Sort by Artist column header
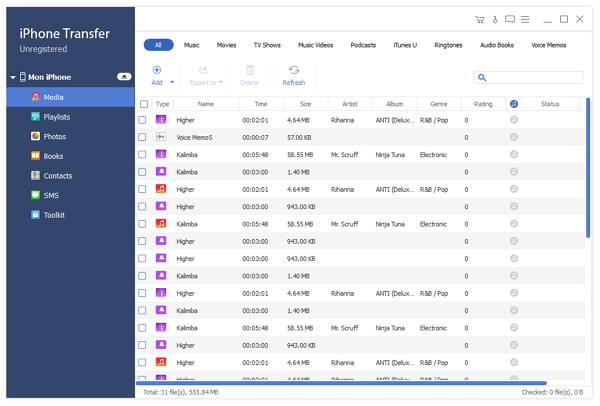The image size is (600, 406). click(350, 104)
